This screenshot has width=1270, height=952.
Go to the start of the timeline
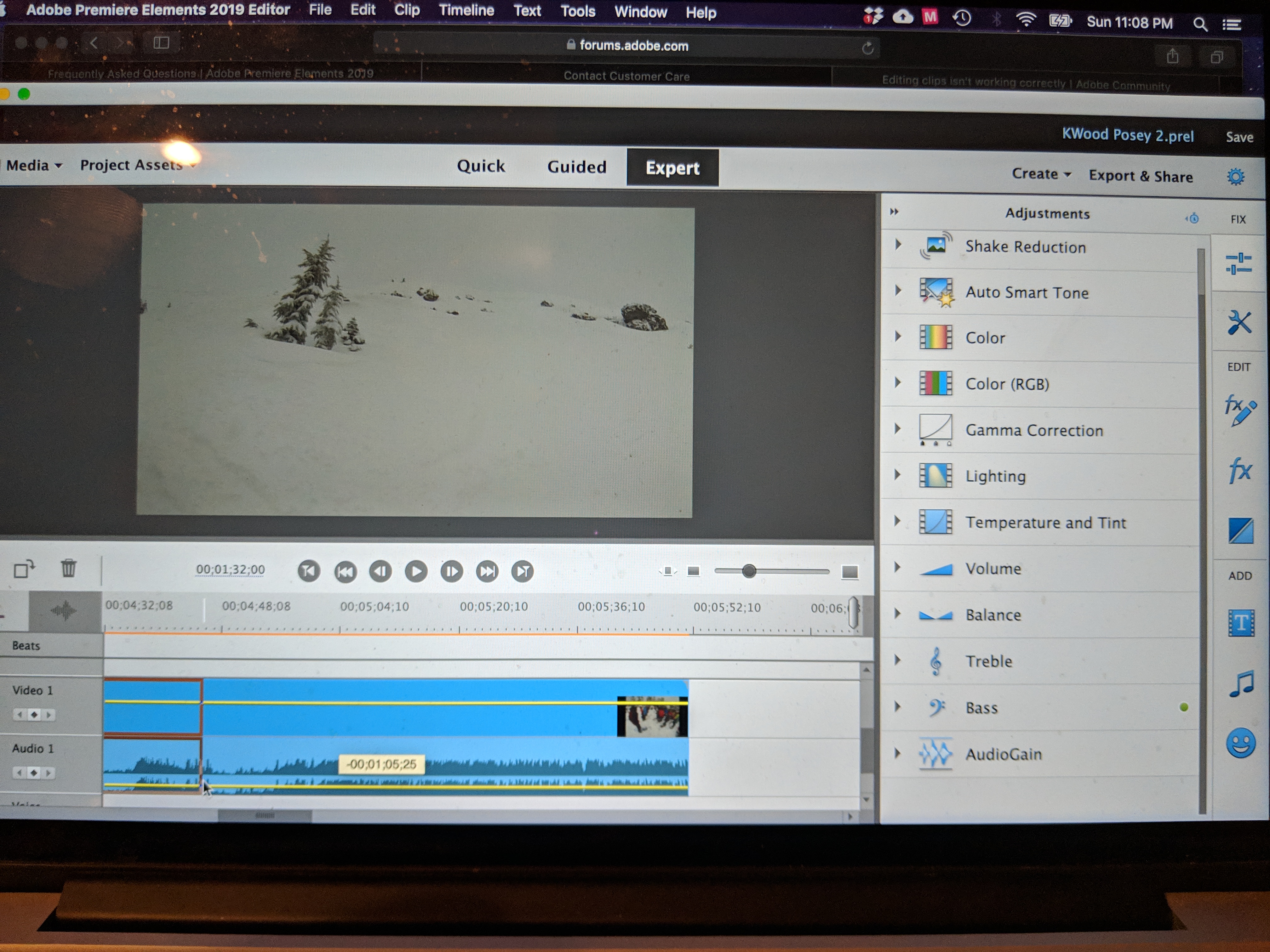click(x=309, y=571)
